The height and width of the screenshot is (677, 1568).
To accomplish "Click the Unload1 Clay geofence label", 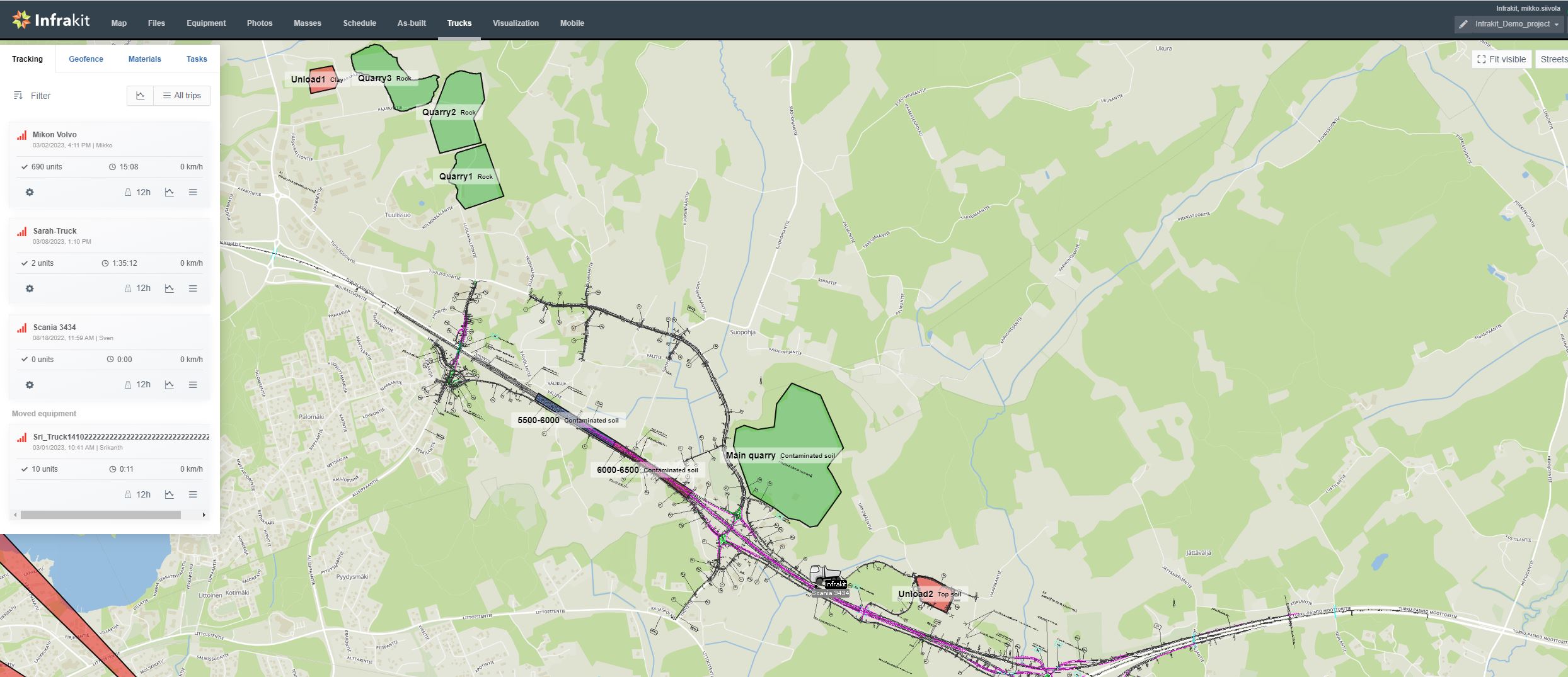I will point(317,79).
